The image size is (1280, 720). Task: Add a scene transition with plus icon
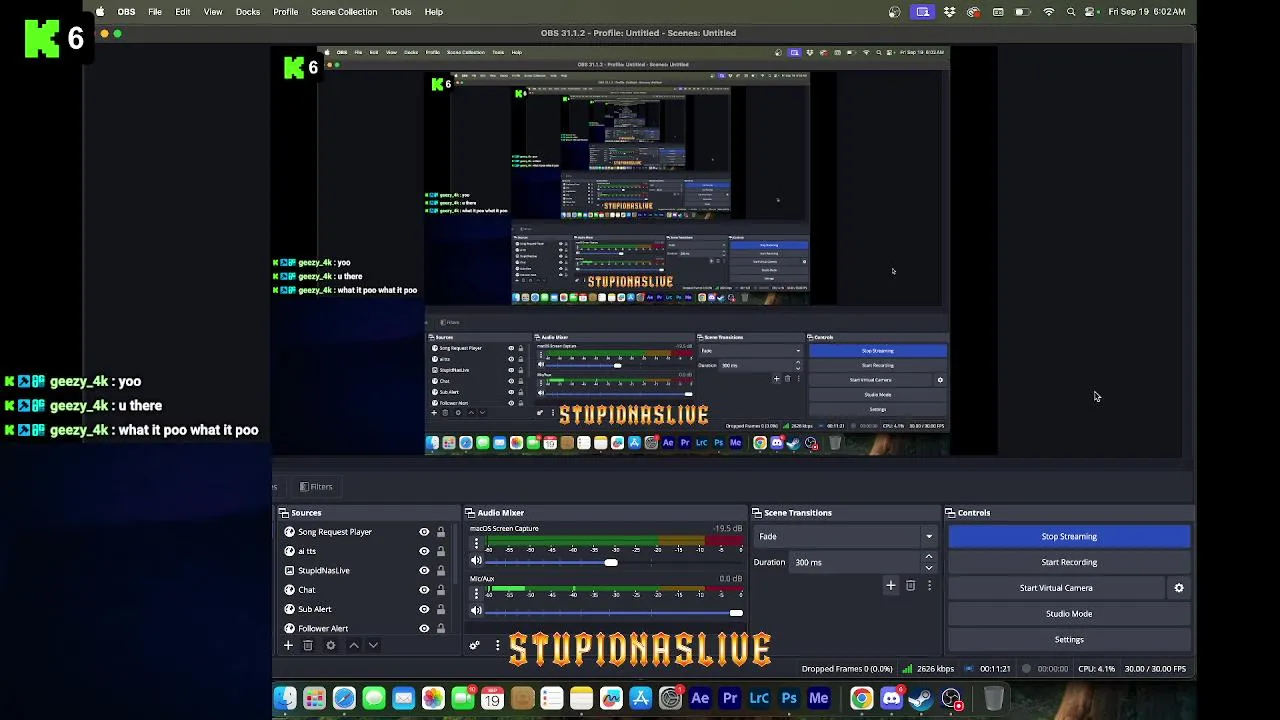[891, 586]
